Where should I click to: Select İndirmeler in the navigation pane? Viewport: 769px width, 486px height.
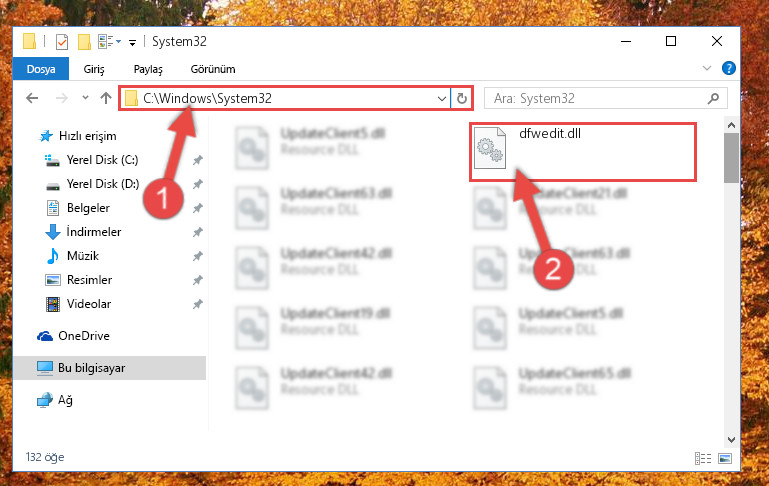[x=94, y=231]
